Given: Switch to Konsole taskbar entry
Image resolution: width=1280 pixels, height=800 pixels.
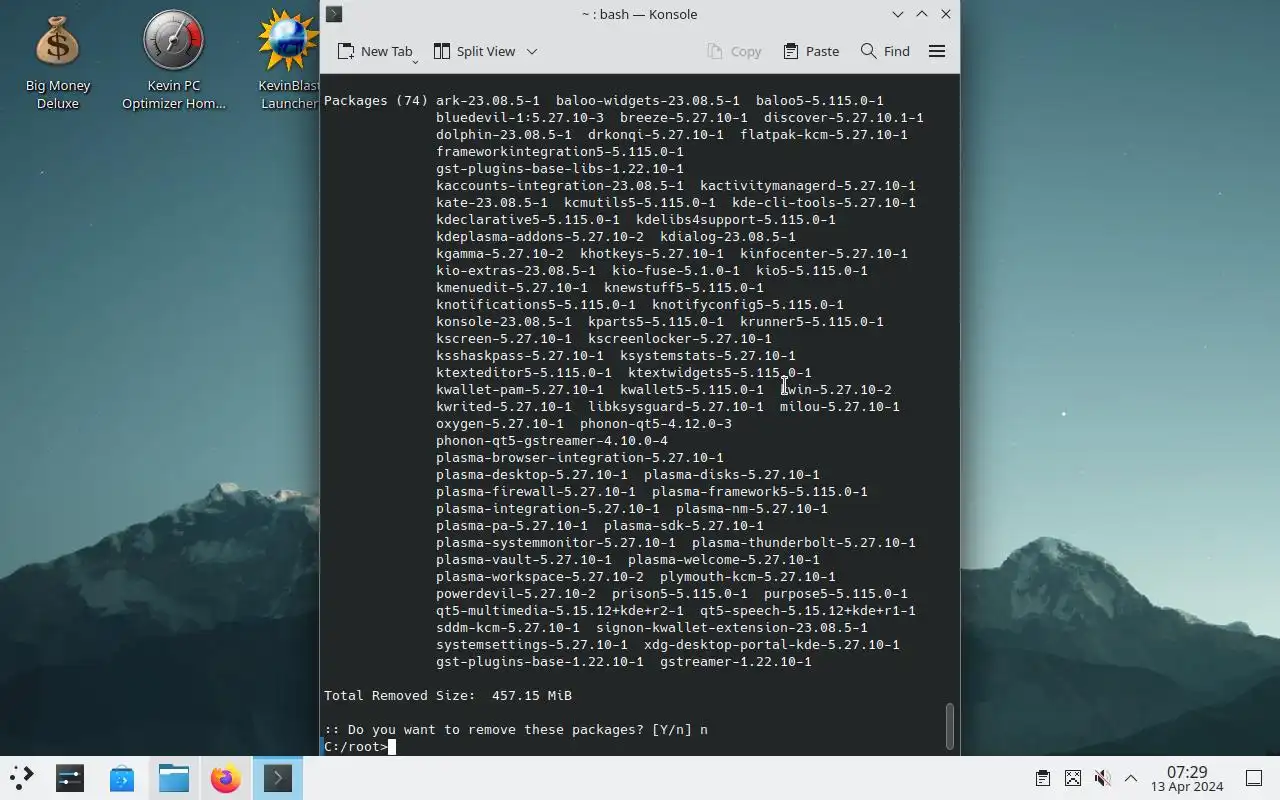Looking at the screenshot, I should tap(277, 778).
